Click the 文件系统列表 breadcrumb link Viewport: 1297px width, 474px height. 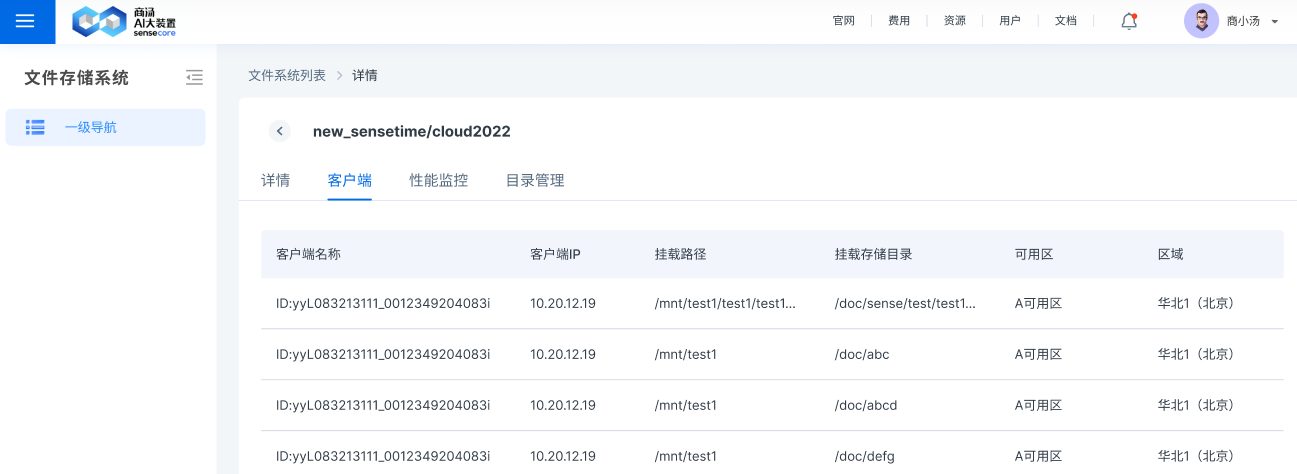coord(287,75)
